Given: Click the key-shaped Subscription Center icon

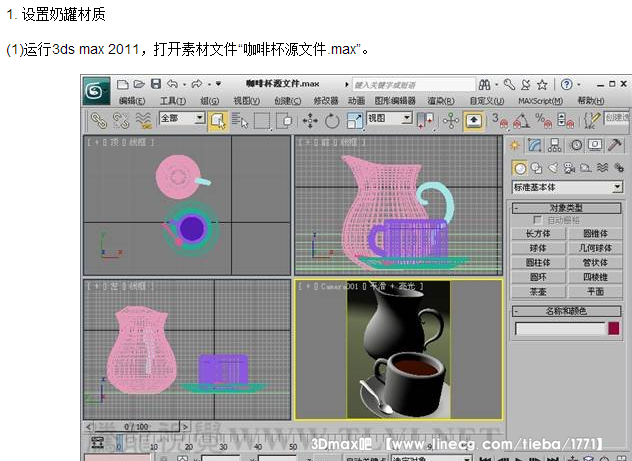Looking at the screenshot, I should click(x=509, y=84).
